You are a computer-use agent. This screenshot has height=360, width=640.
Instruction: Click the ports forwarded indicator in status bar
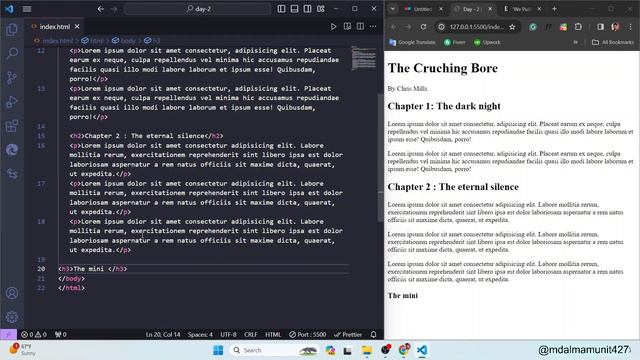point(61,334)
